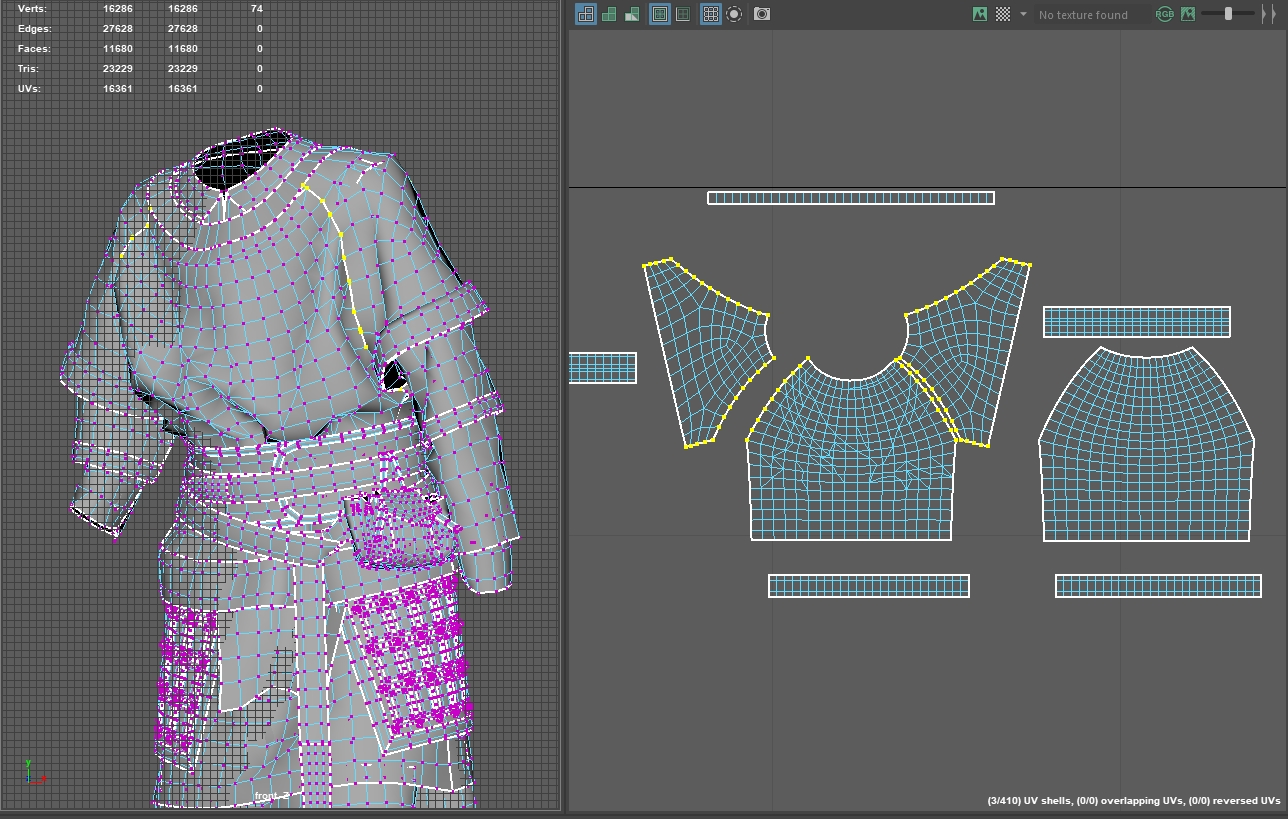Click the front label in the viewport
This screenshot has height=819, width=1288.
pyautogui.click(x=266, y=794)
